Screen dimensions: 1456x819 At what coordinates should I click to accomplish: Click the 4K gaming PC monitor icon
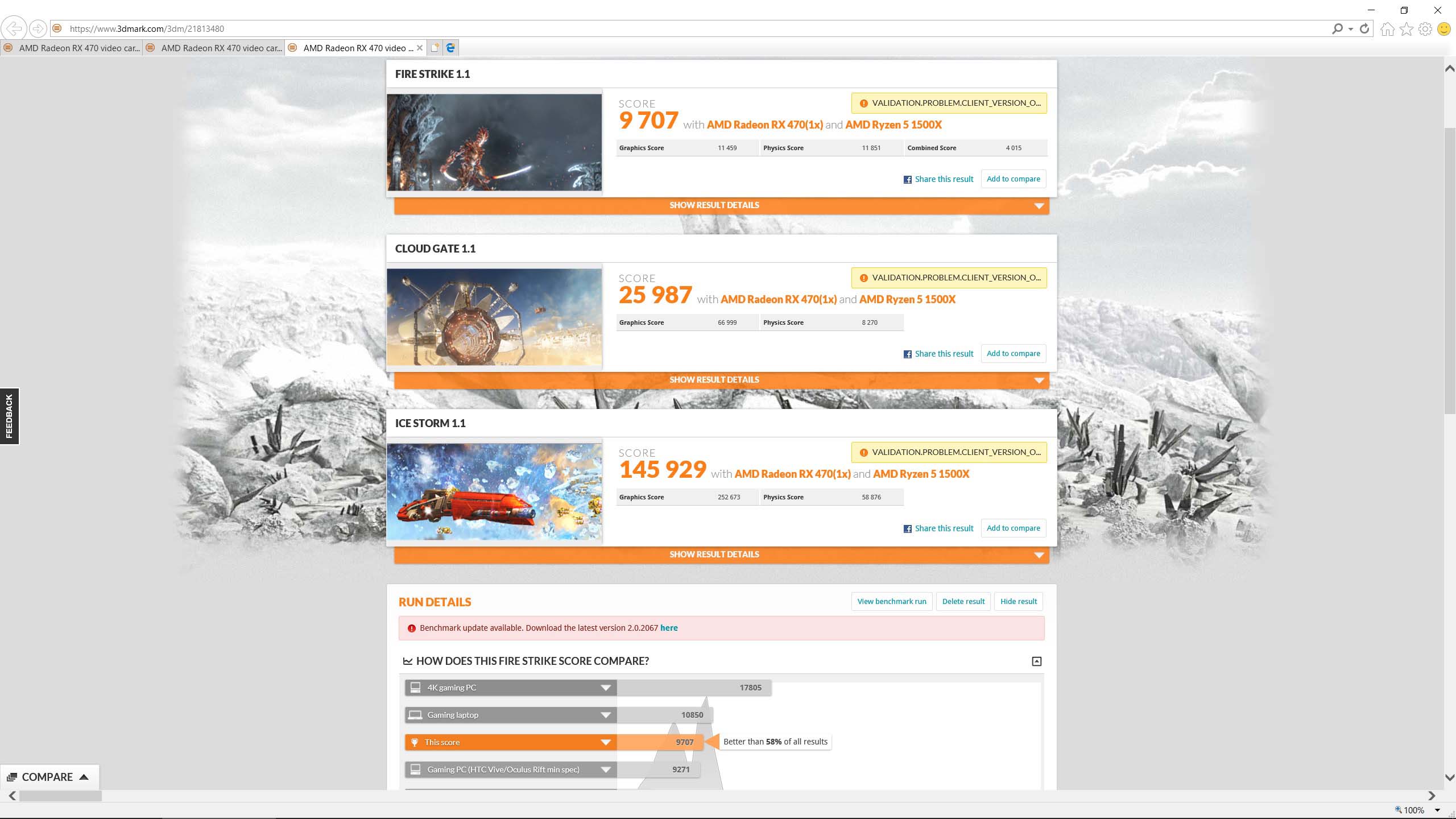(416, 687)
